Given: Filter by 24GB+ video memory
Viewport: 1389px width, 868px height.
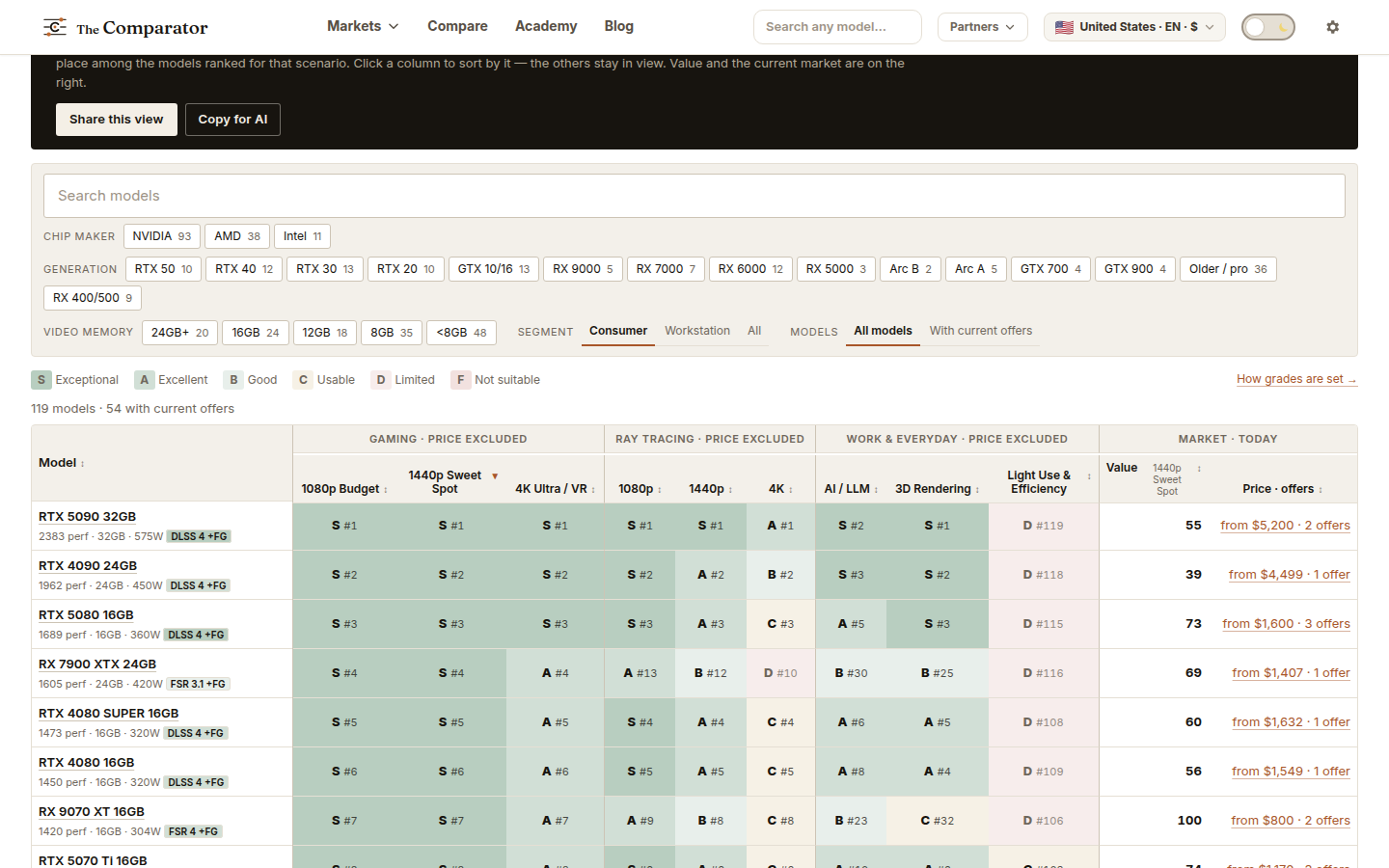Looking at the screenshot, I should [179, 333].
